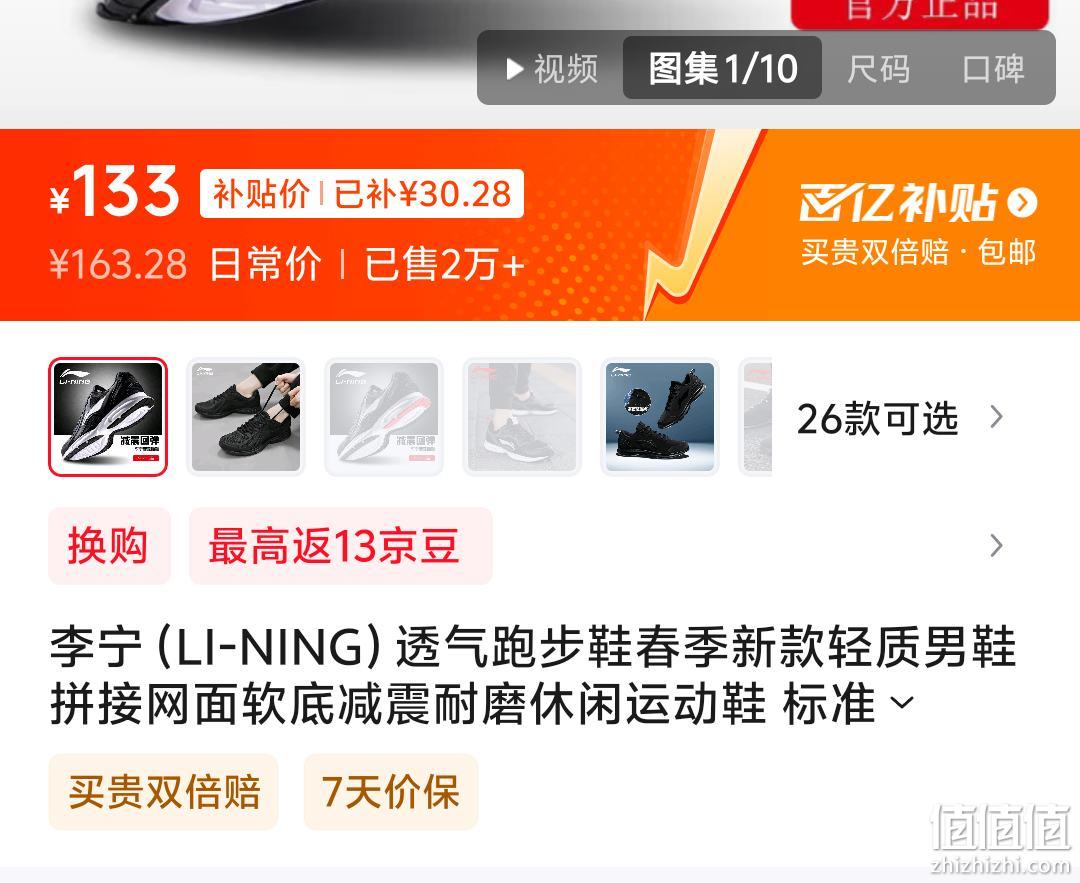Open the 26款可选 variants list

coord(877,418)
